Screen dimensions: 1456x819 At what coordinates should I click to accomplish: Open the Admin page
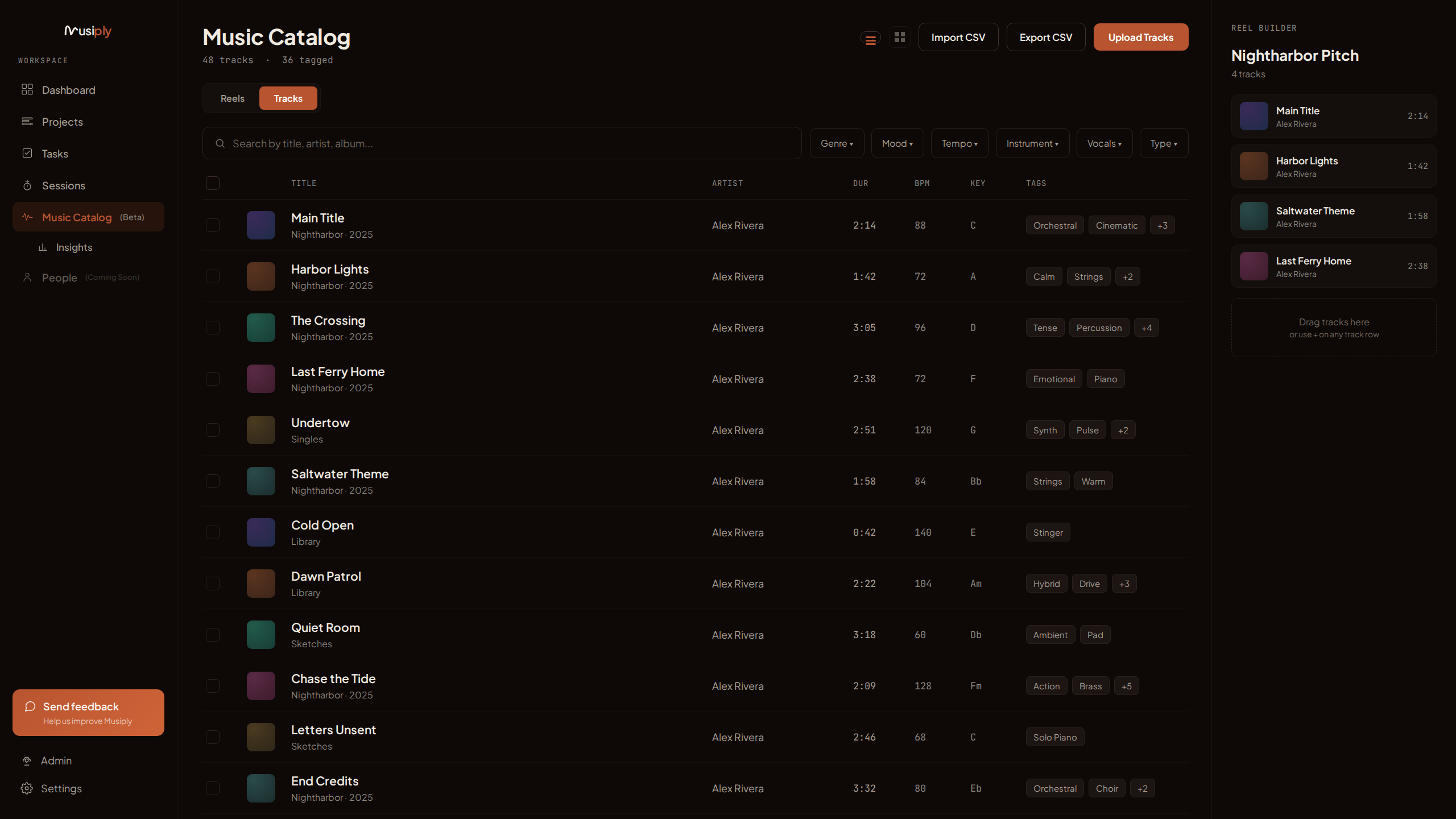click(x=88, y=761)
